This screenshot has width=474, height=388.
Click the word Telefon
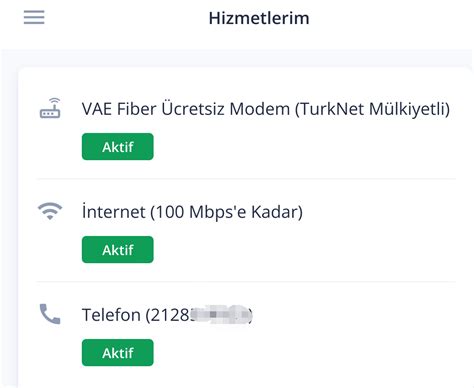click(x=111, y=315)
